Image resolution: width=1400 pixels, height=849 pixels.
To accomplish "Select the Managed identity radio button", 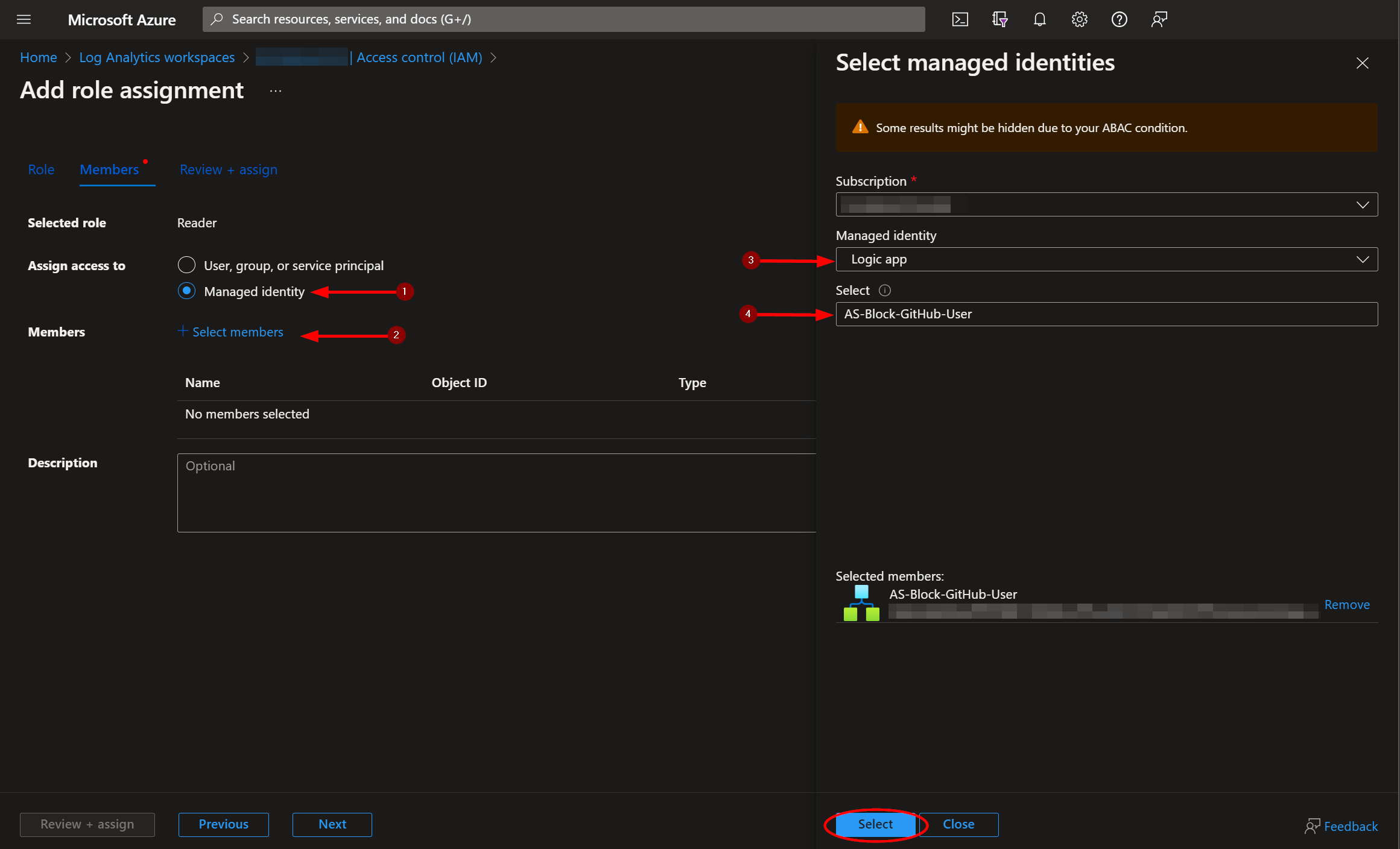I will click(x=187, y=291).
